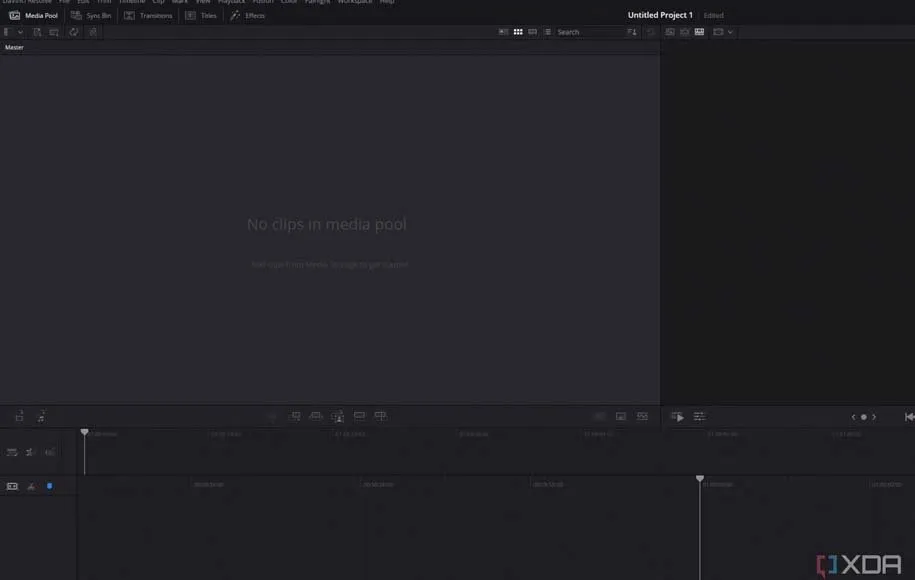Select the Master bin
The image size is (915, 580).
click(14, 47)
